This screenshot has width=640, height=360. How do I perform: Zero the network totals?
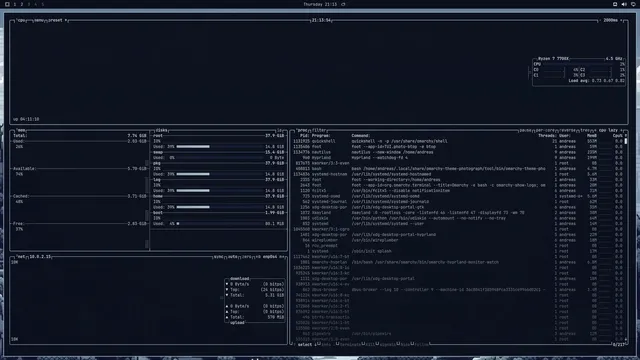(247, 257)
